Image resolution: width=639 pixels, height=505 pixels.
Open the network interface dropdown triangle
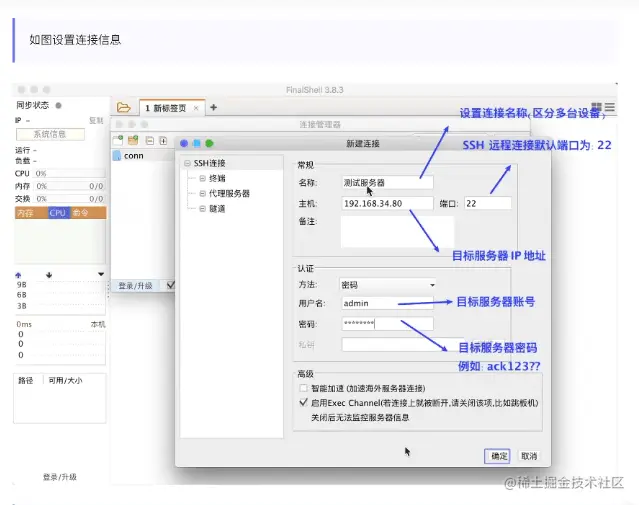coord(101,274)
